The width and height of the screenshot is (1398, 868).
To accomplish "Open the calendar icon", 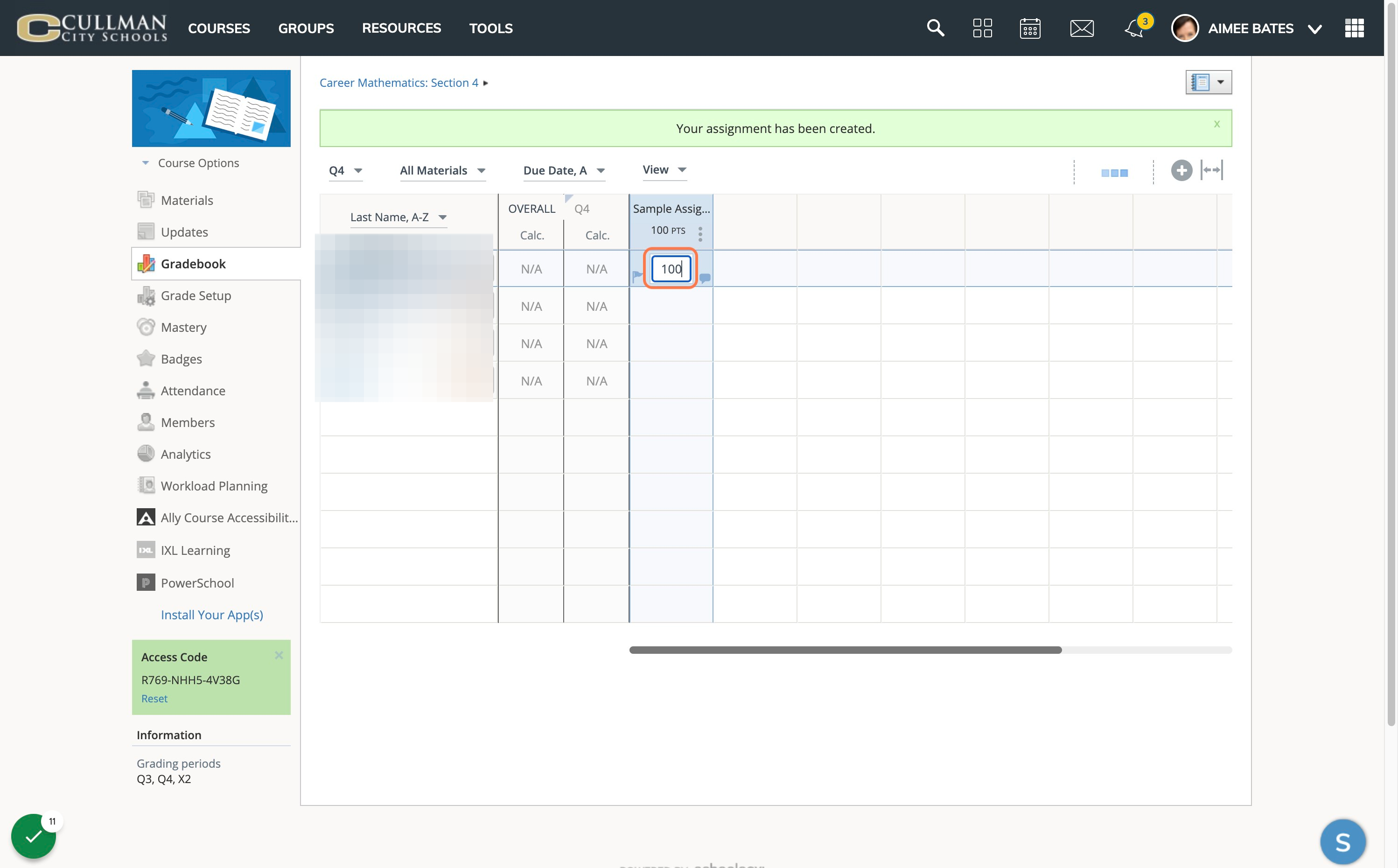I will (1030, 28).
